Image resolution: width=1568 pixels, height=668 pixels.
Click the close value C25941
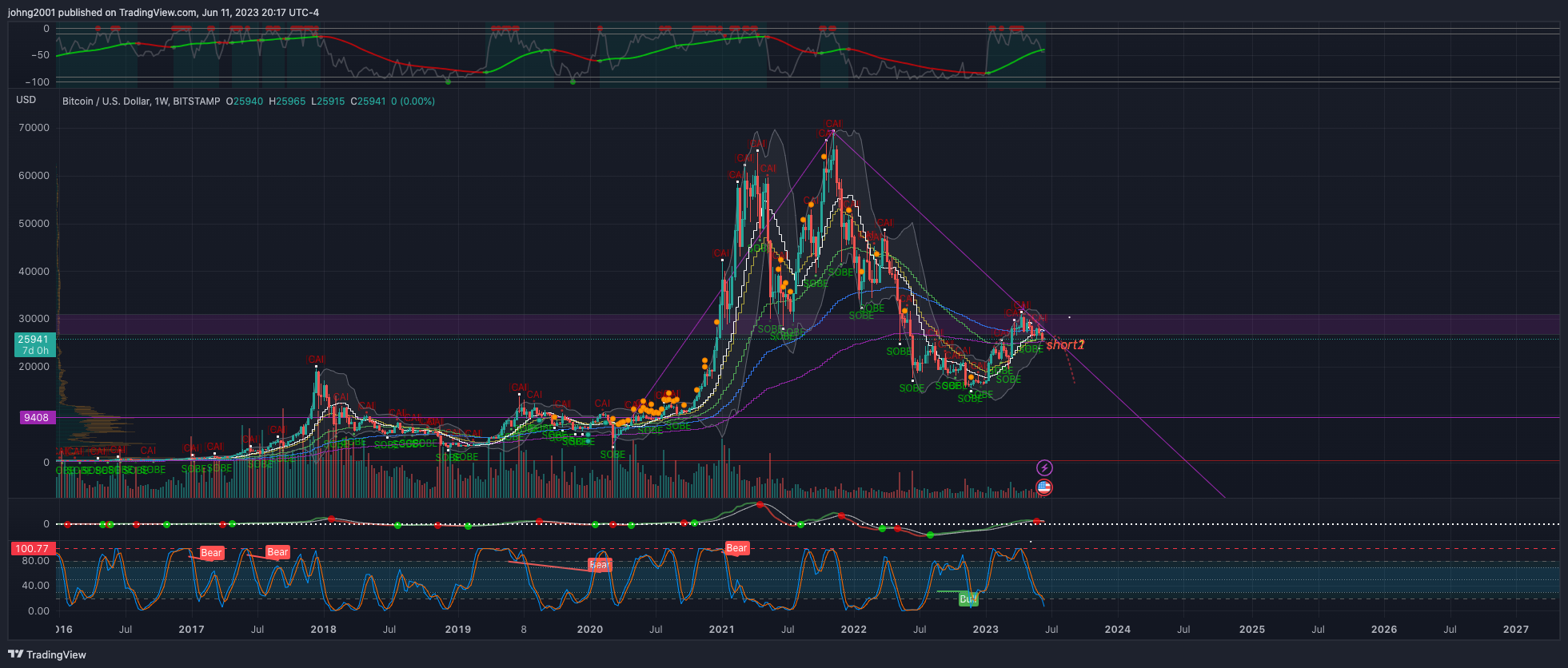pyautogui.click(x=369, y=101)
